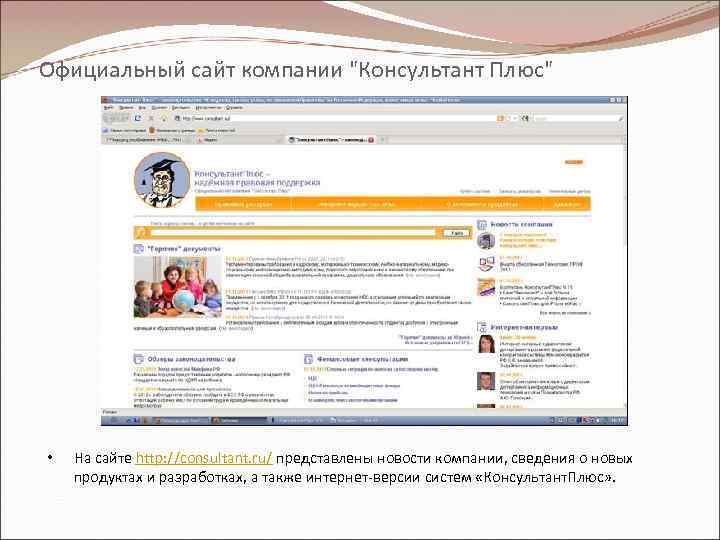
Task: Open the Вид menu
Action: [142, 107]
